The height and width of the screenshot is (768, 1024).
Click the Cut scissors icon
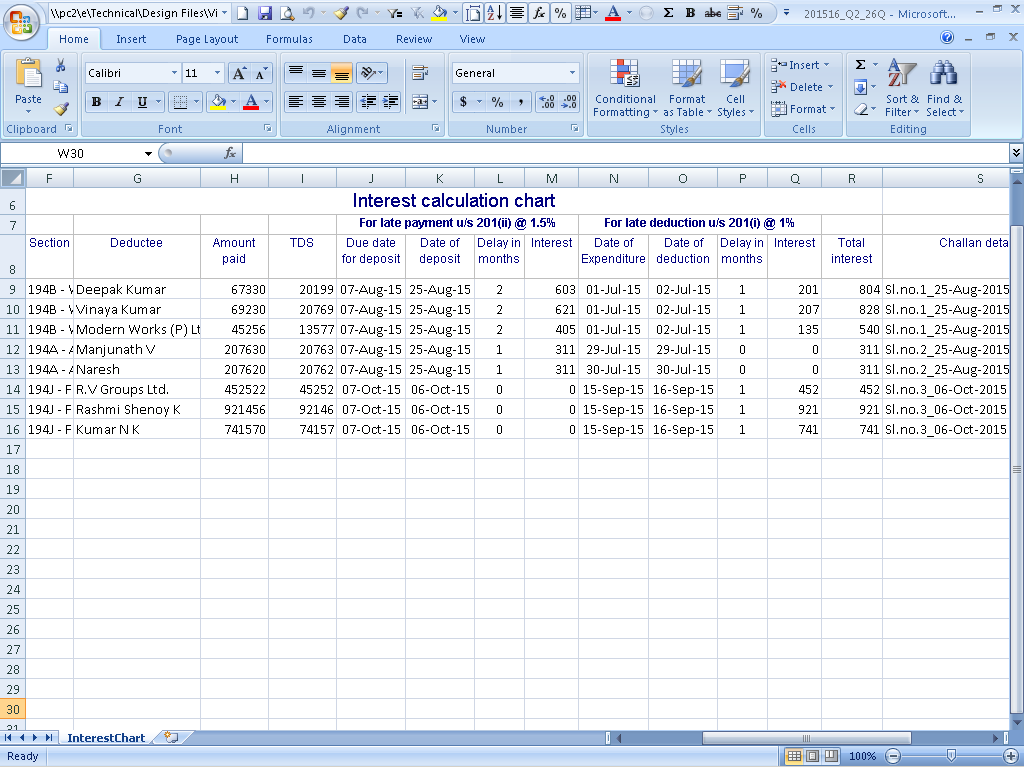[61, 66]
